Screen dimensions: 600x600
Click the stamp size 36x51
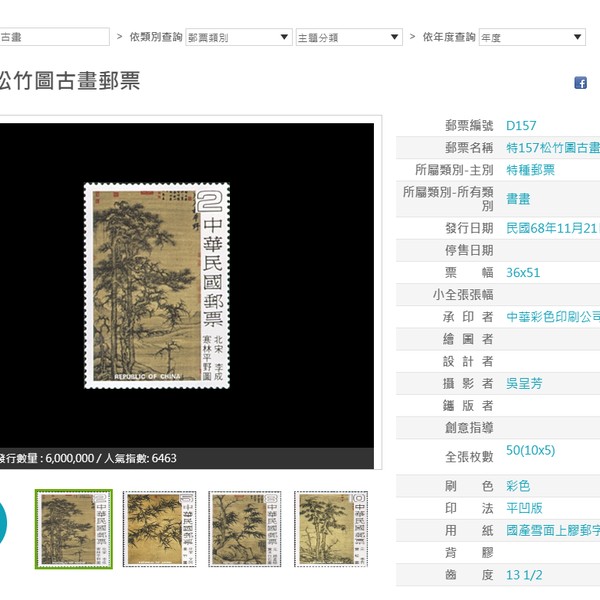click(523, 273)
